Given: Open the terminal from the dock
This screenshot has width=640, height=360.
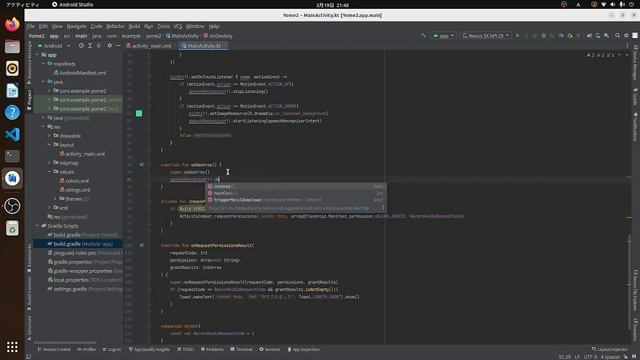Looking at the screenshot, I should (12, 156).
